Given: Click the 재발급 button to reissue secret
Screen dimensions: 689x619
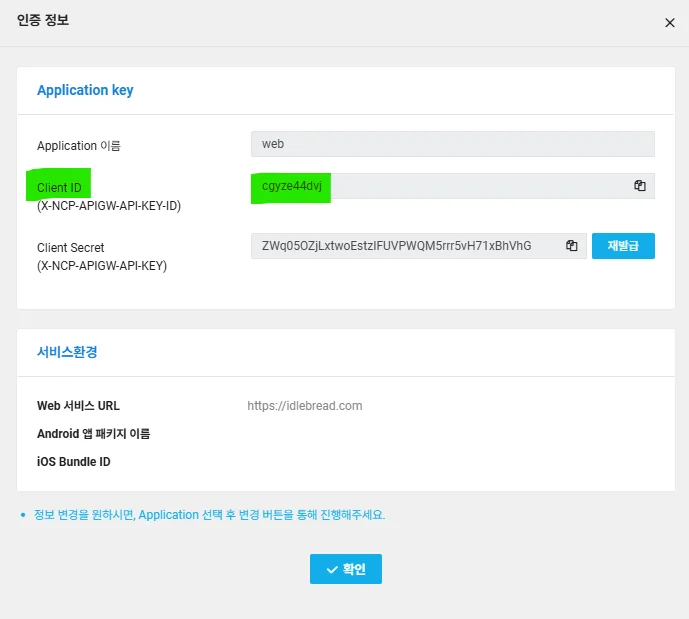Looking at the screenshot, I should tap(623, 246).
